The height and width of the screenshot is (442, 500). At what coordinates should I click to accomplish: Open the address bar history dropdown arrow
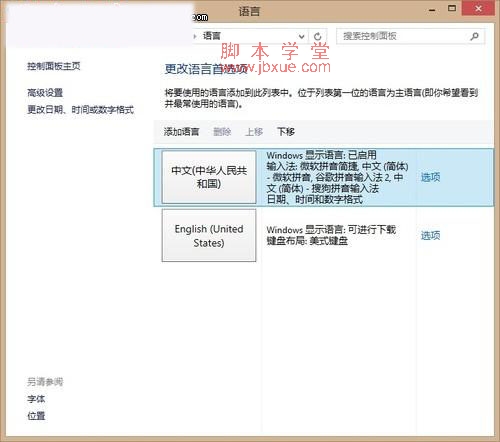click(301, 36)
